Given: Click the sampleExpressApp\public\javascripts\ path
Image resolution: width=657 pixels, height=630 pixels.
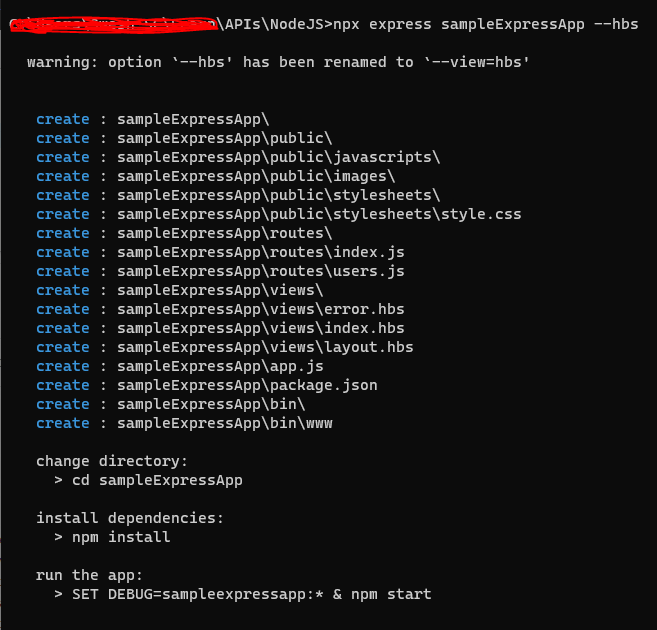Looking at the screenshot, I should click(x=278, y=157).
